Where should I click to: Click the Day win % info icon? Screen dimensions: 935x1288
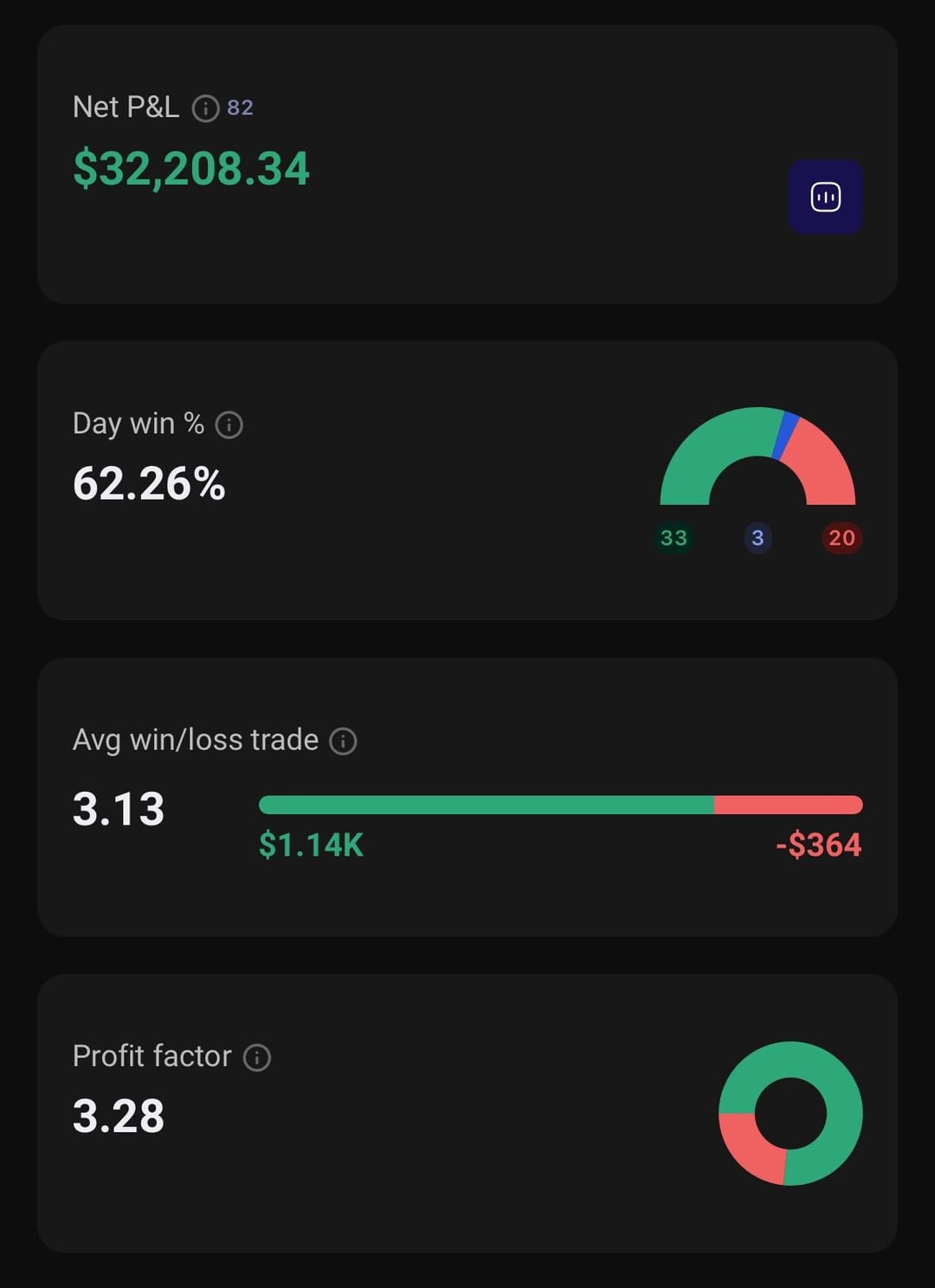pos(229,424)
